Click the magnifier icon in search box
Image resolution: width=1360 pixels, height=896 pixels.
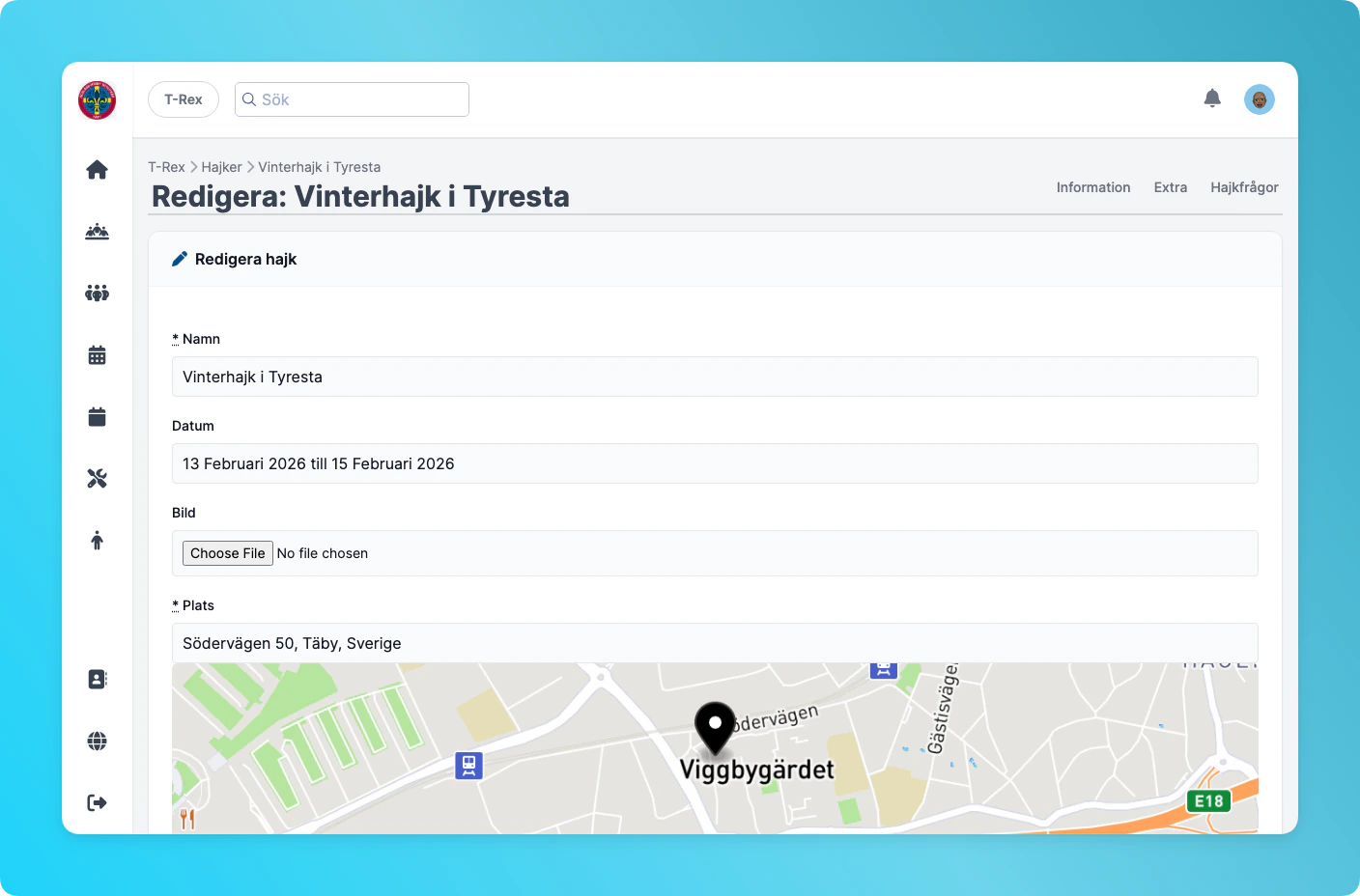pyautogui.click(x=249, y=99)
